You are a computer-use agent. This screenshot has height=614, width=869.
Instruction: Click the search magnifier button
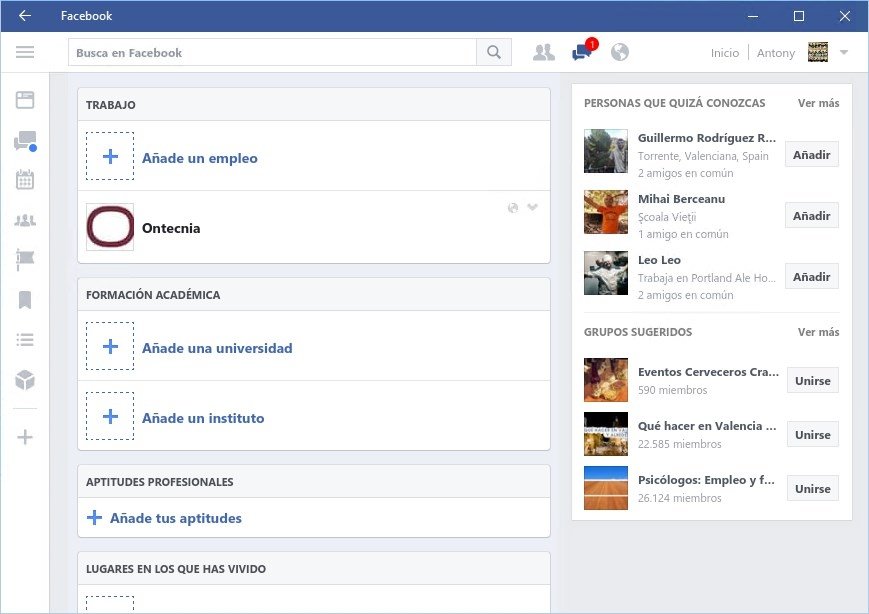pyautogui.click(x=494, y=52)
